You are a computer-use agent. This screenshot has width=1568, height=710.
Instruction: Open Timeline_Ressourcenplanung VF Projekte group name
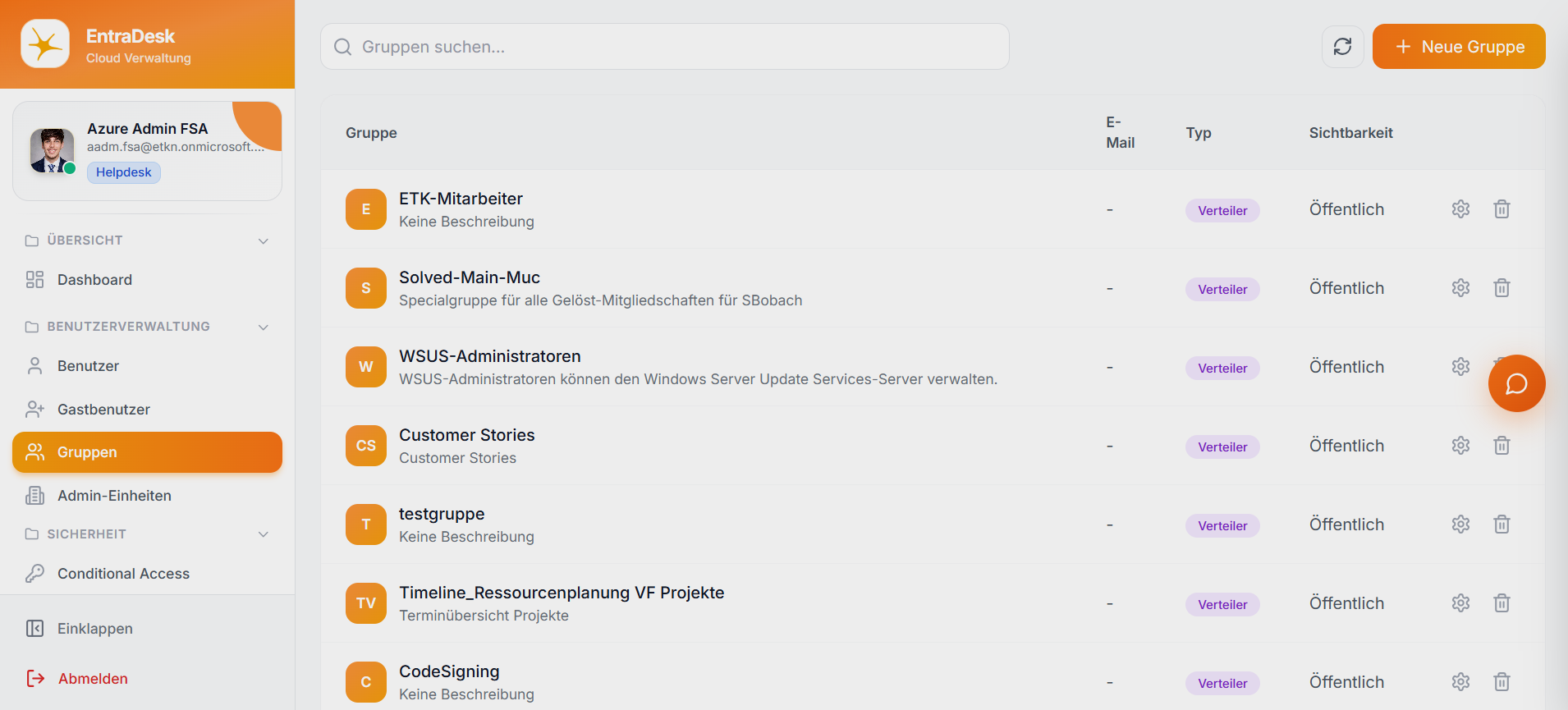tap(562, 593)
